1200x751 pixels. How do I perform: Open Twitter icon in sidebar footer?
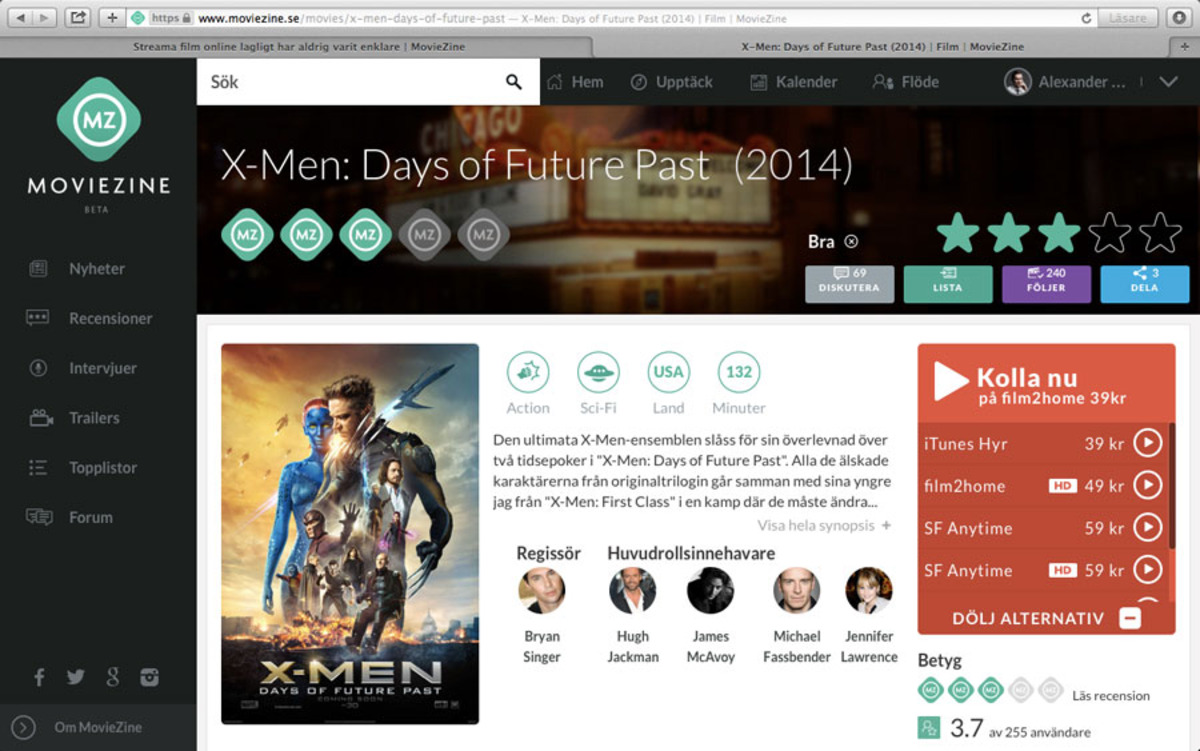[x=76, y=677]
